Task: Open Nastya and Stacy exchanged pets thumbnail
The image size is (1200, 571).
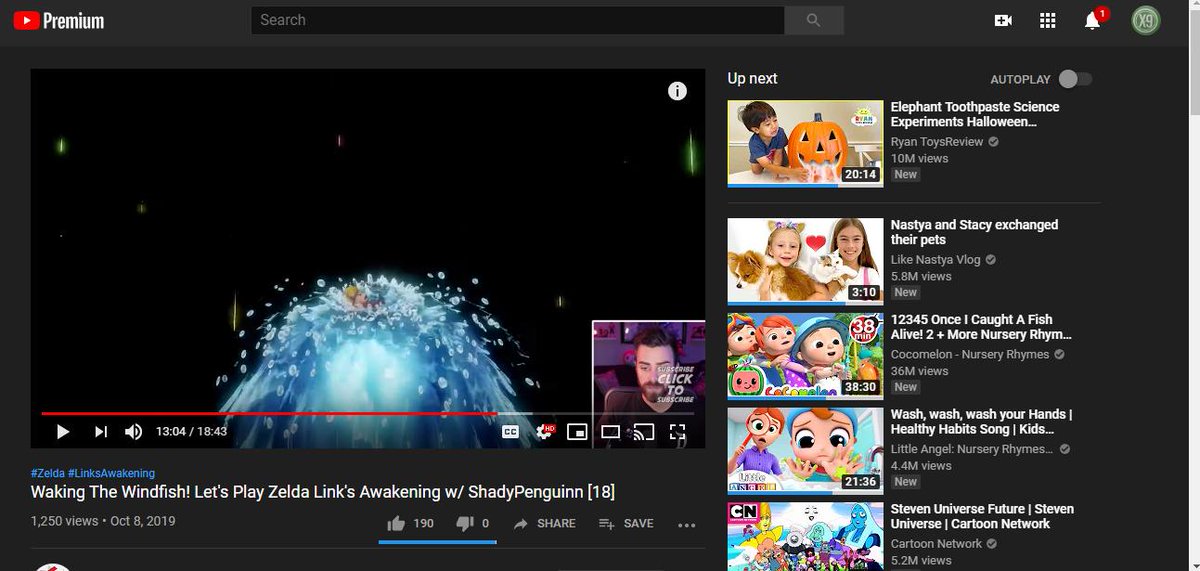Action: point(805,261)
